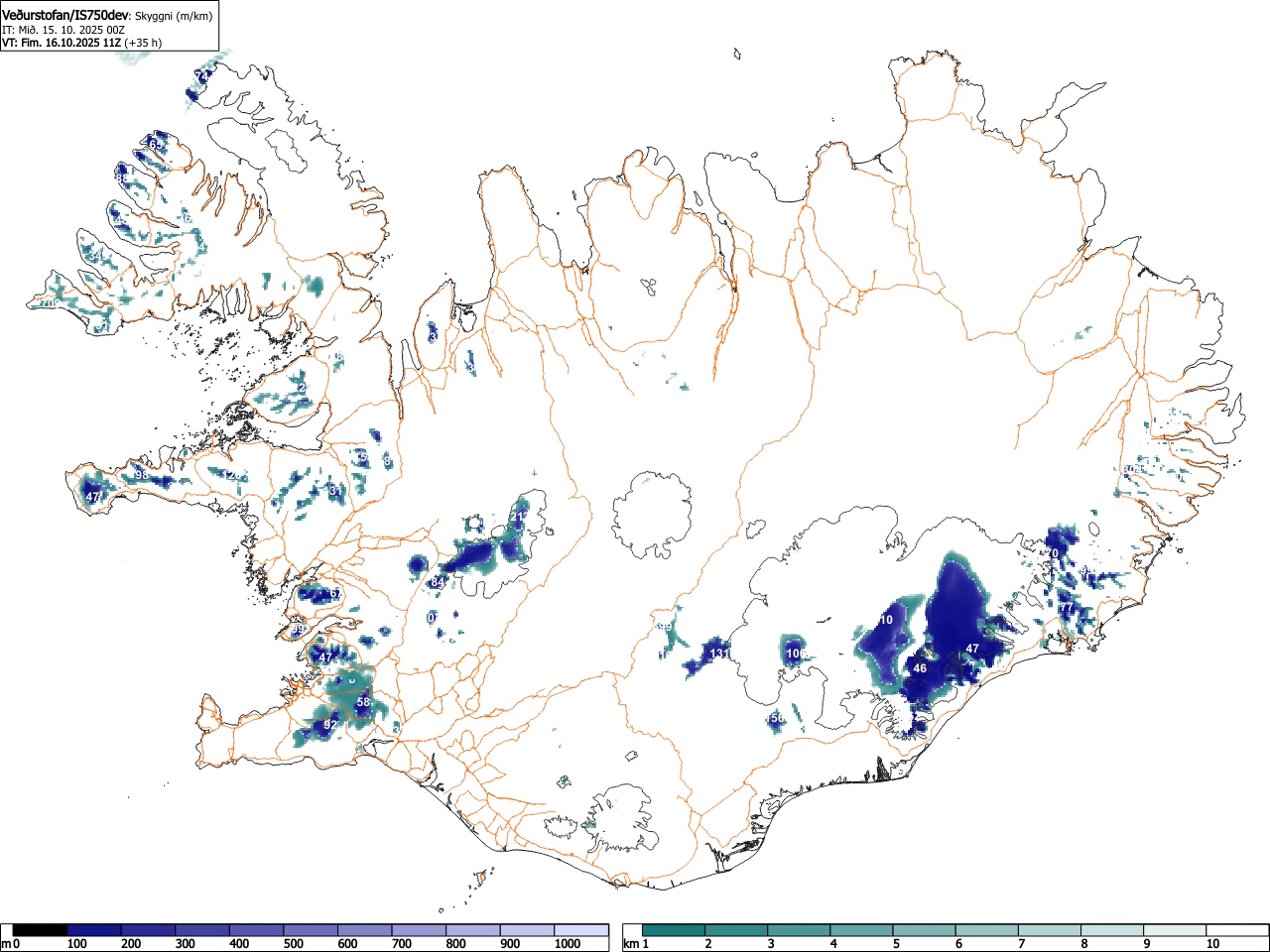Select the white swatch right of 10 km
Image resolution: width=1270 pixels, height=952 pixels.
pos(1236,930)
